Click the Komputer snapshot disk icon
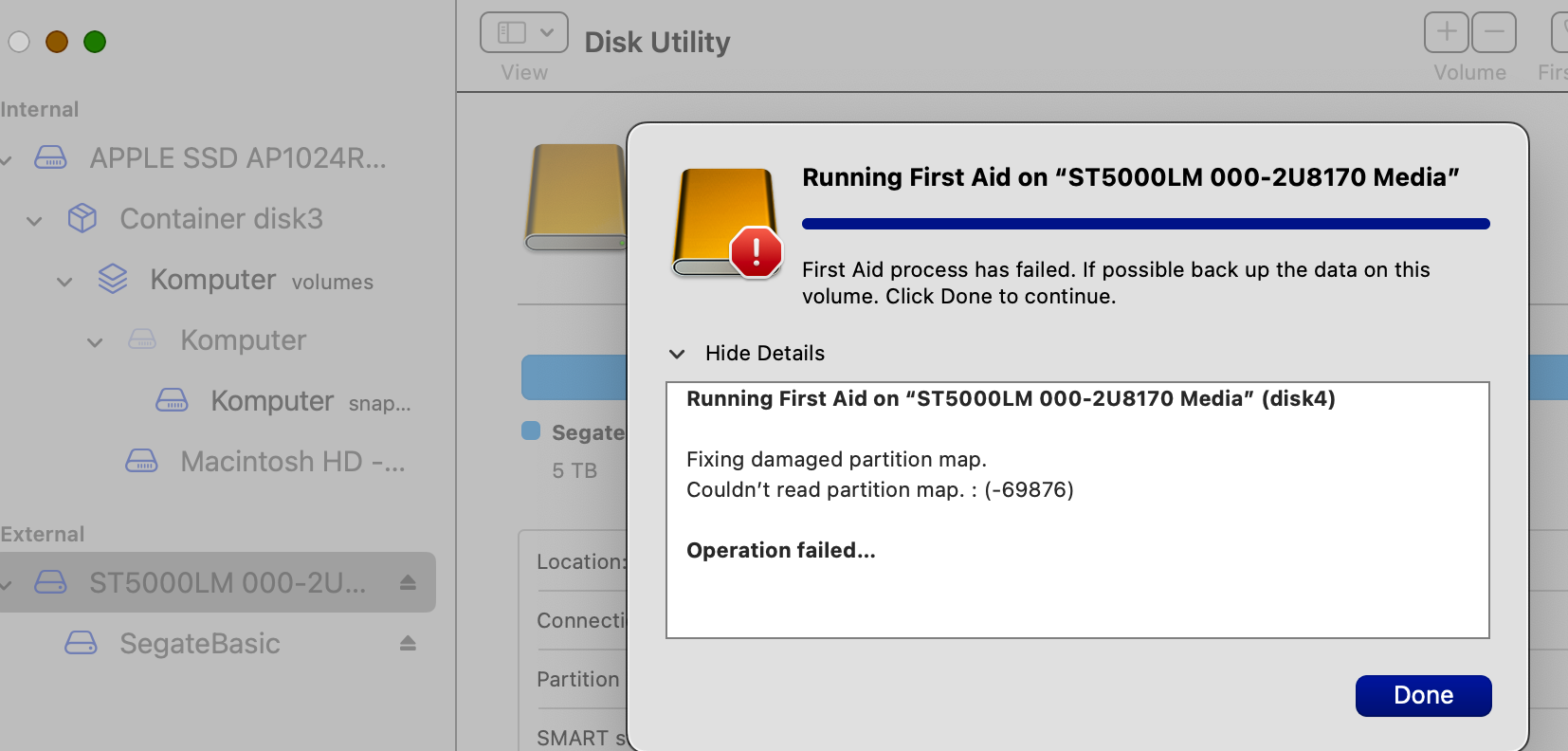The image size is (1568, 751). click(173, 400)
